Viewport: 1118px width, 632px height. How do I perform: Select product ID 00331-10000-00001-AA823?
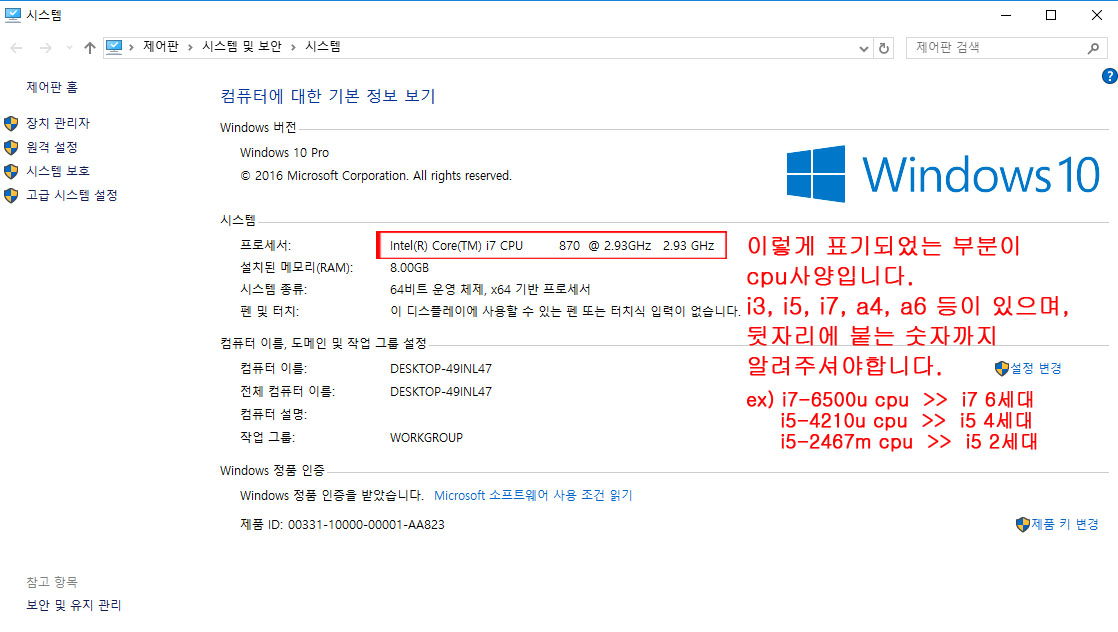[x=366, y=524]
